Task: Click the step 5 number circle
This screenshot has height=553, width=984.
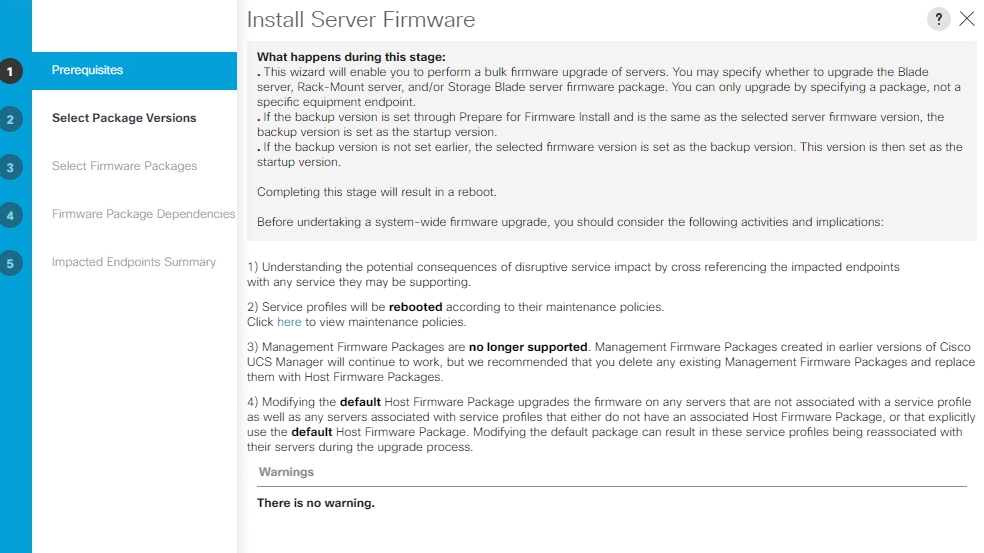Action: click(x=10, y=263)
